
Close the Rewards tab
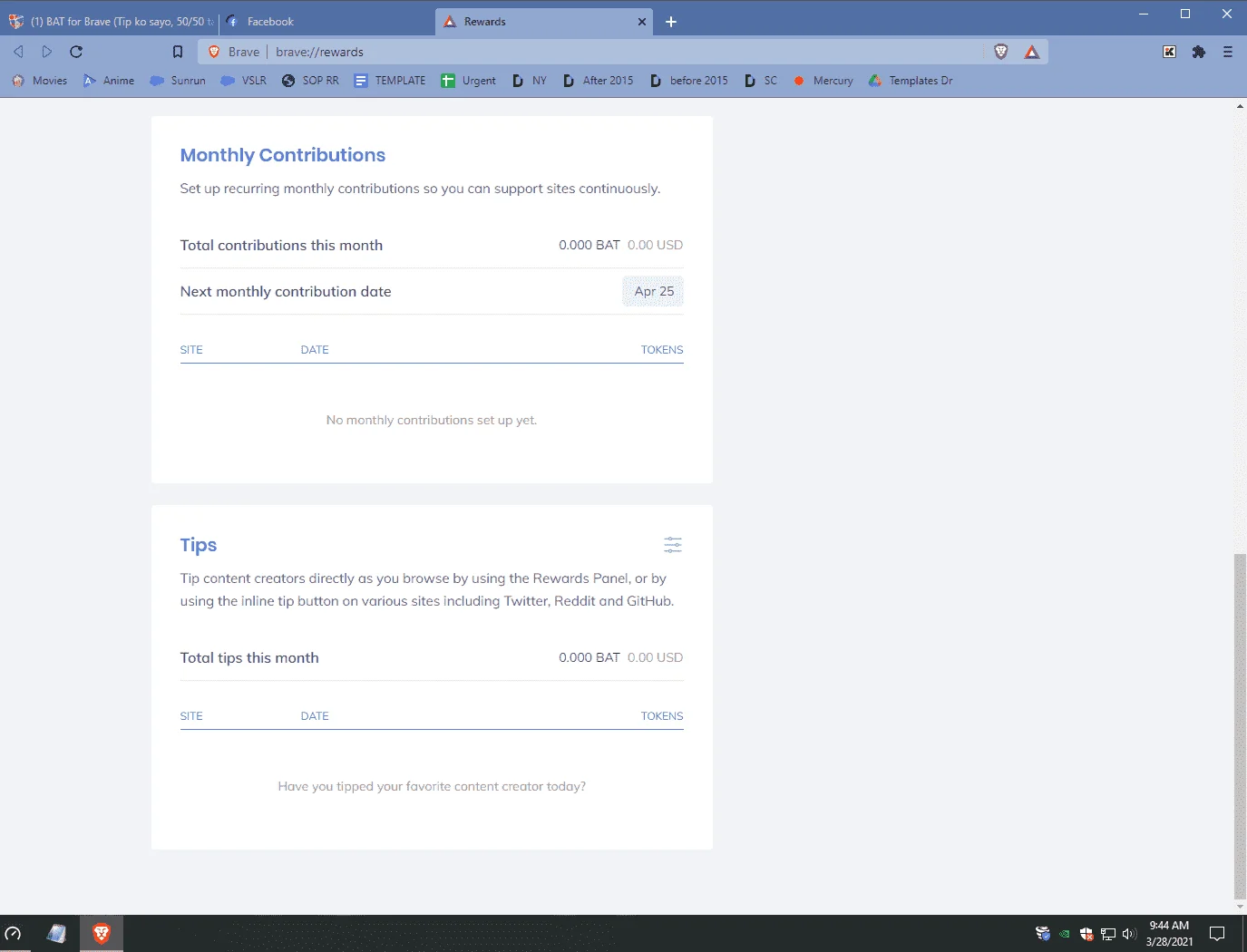[x=642, y=22]
